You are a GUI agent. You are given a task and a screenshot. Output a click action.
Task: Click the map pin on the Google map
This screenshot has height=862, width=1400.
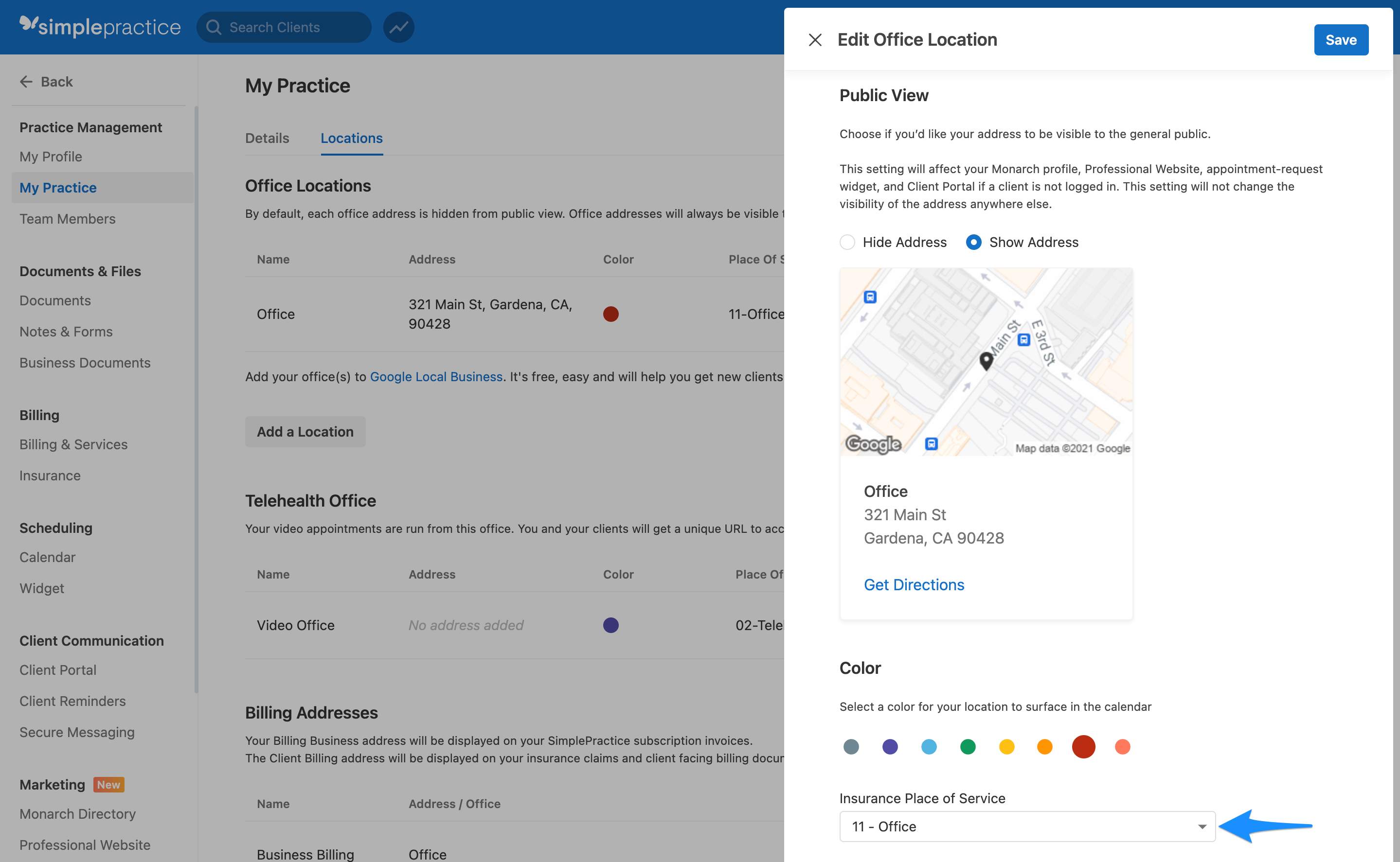(986, 360)
